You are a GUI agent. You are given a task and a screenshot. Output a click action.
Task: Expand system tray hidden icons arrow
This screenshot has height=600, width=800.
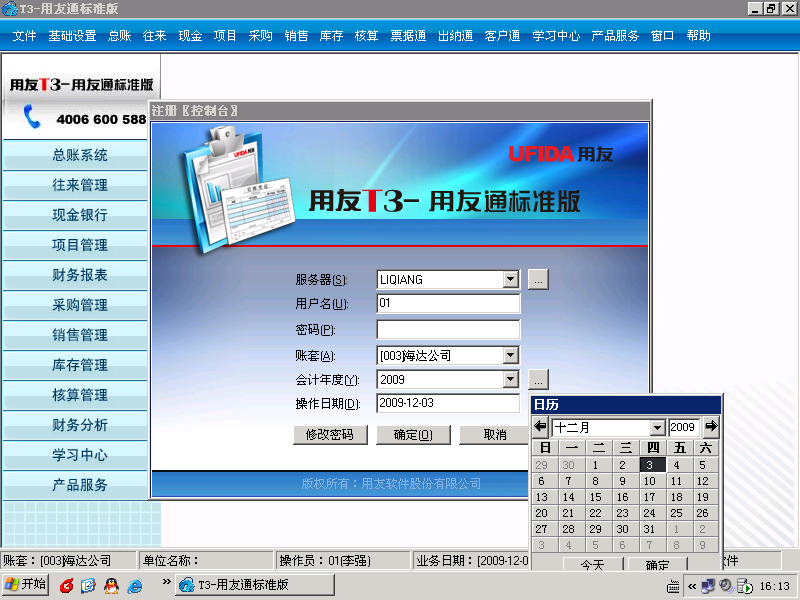(692, 586)
